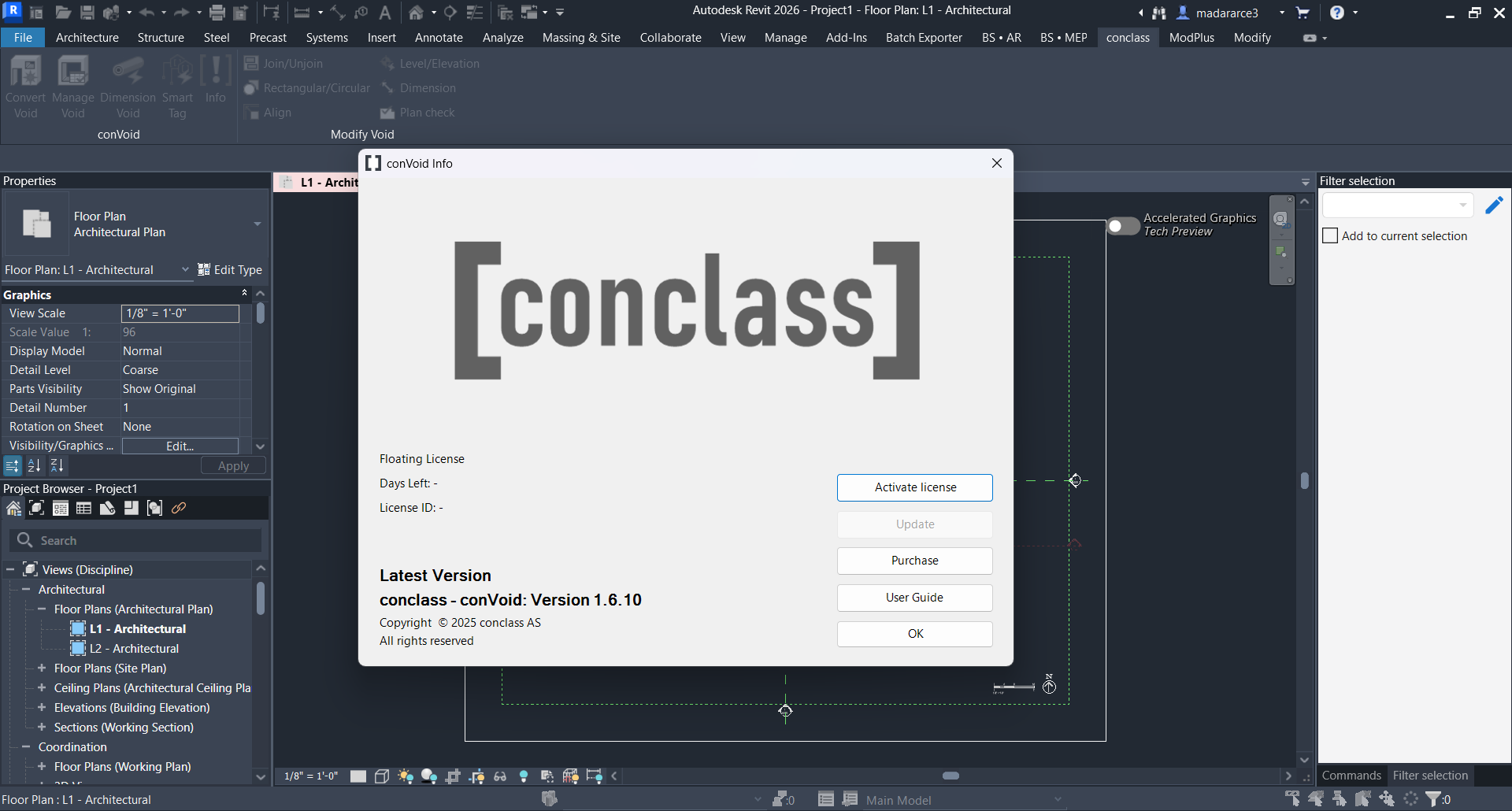
Task: Click the Close Inactive Views icon
Action: [x=506, y=13]
